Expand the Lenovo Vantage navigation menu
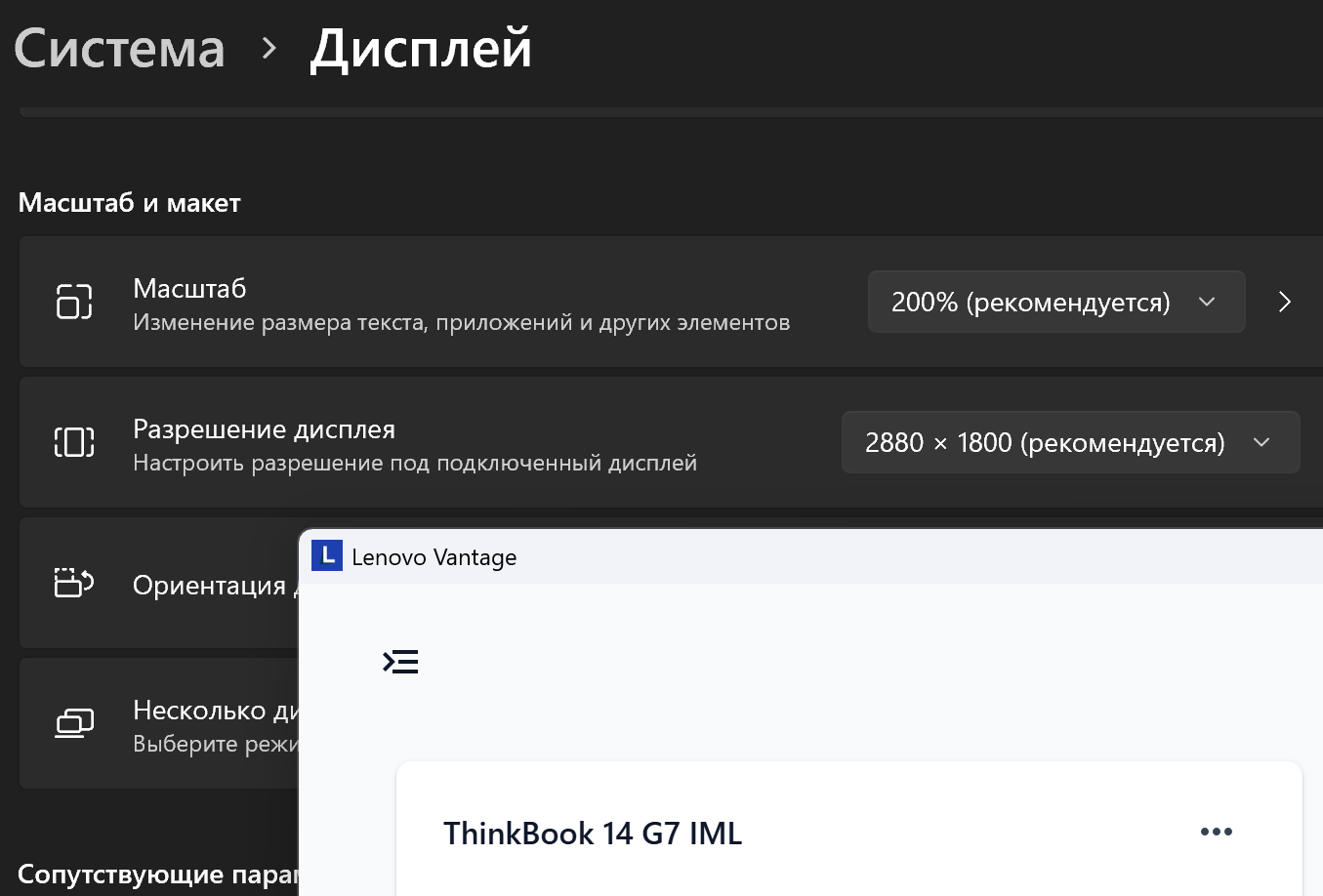The height and width of the screenshot is (896, 1323). coord(400,662)
